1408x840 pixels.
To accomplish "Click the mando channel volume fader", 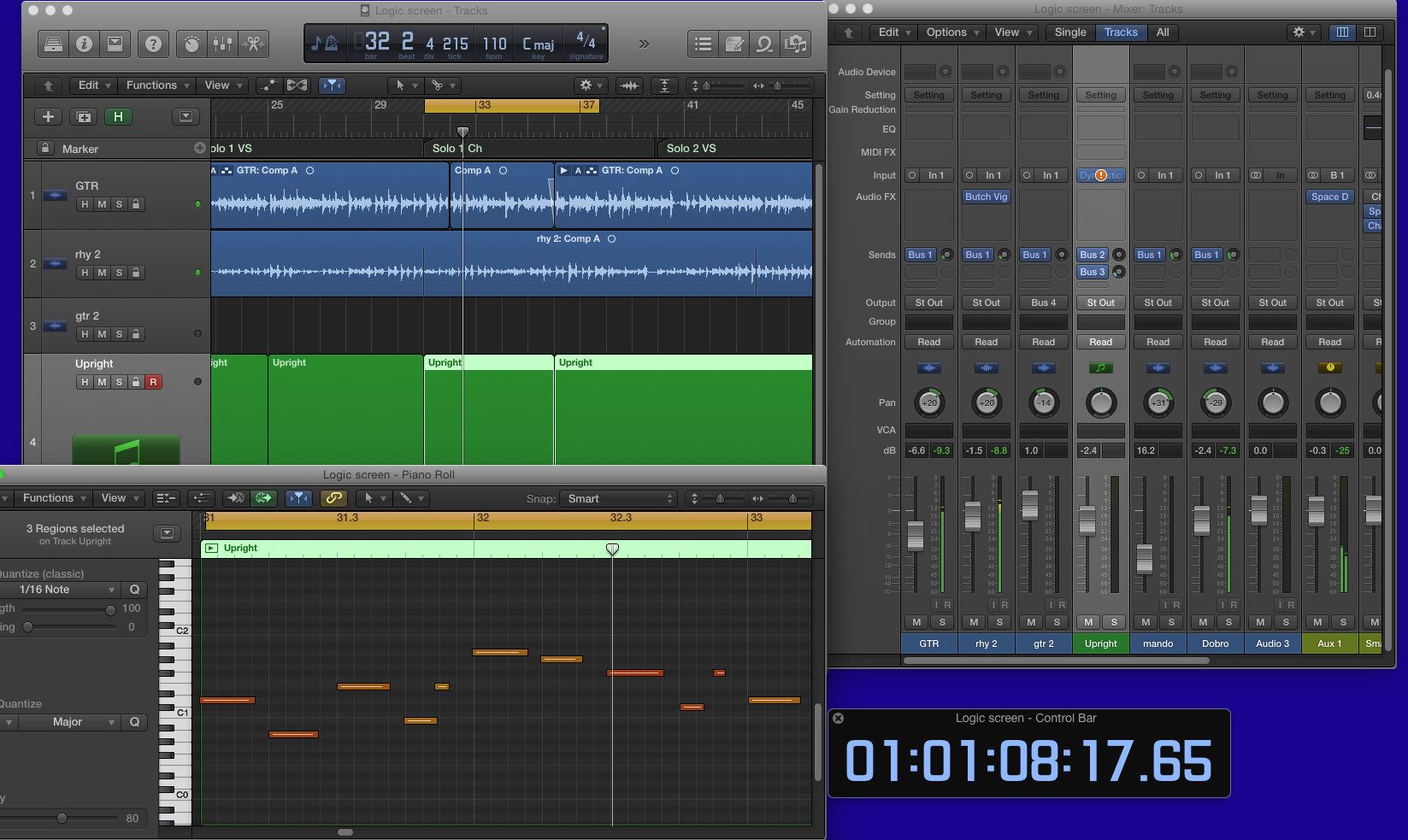I will pos(1145,559).
